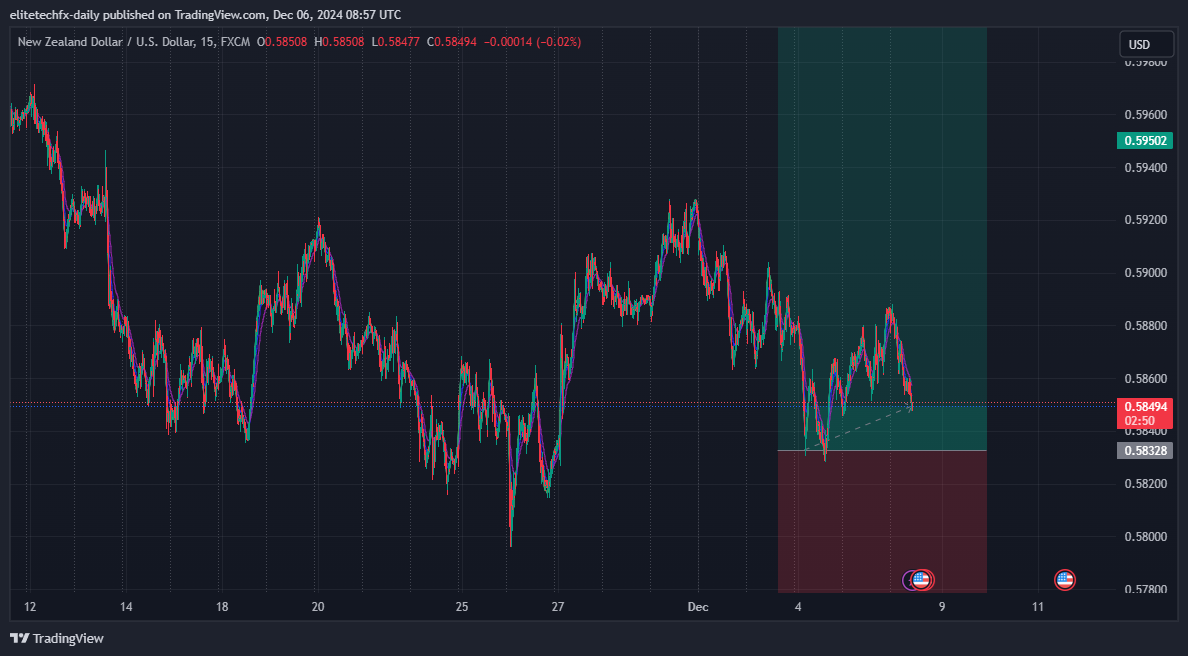Select the grey 0.58328 entry price label
The height and width of the screenshot is (656, 1188).
coord(1145,451)
